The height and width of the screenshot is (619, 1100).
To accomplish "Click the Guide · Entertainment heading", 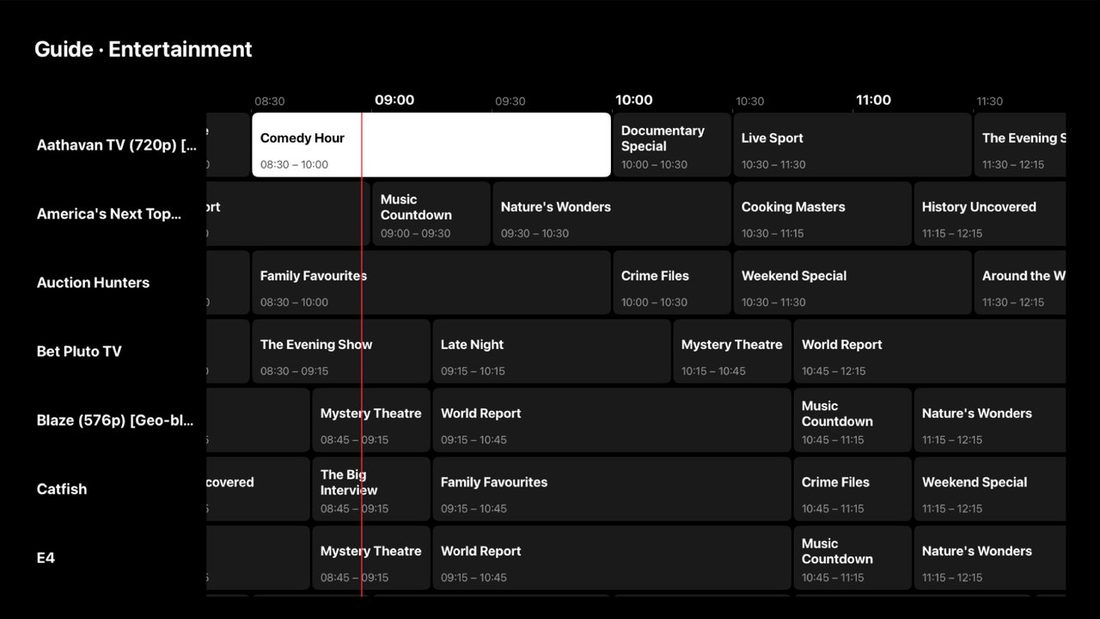I will pos(143,49).
